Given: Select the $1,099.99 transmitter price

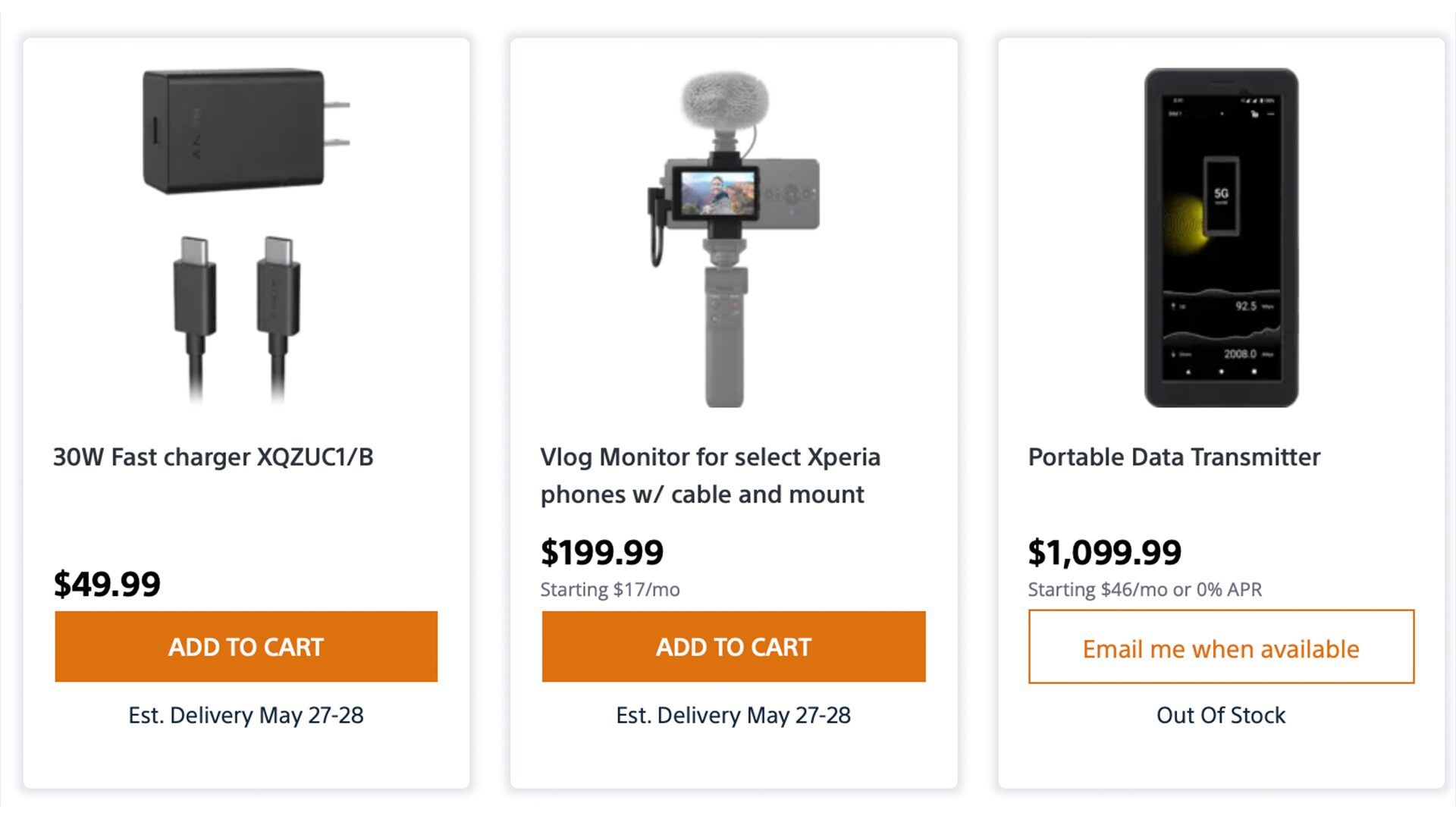Looking at the screenshot, I should (x=1105, y=552).
